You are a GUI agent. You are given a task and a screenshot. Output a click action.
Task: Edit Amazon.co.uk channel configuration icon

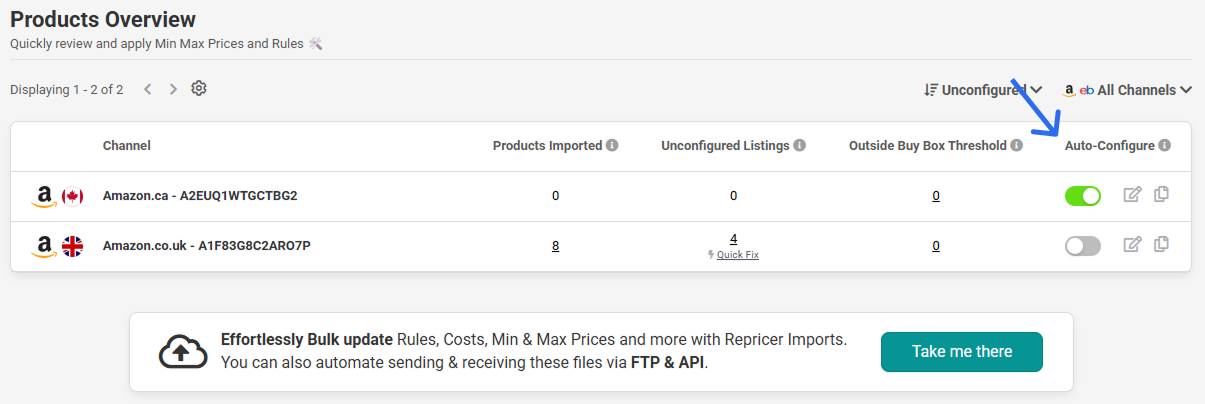1133,245
